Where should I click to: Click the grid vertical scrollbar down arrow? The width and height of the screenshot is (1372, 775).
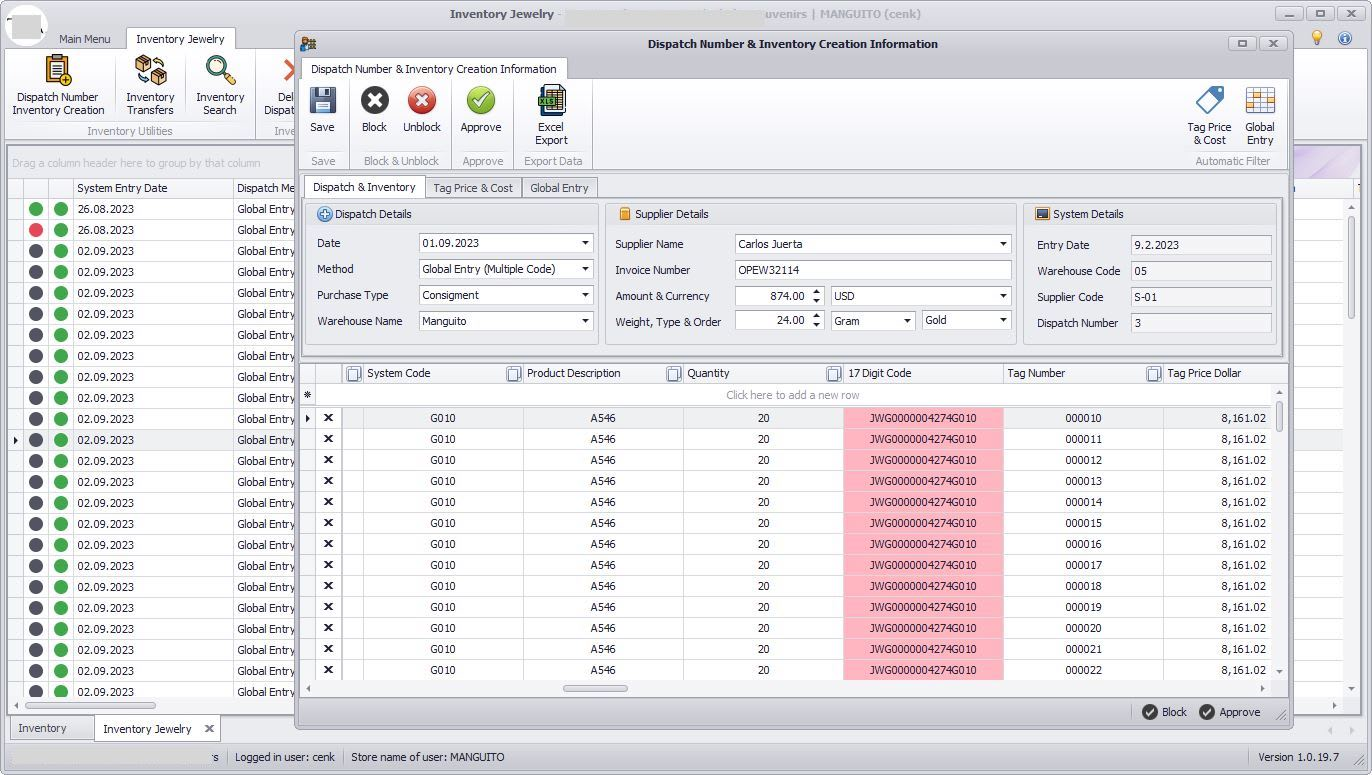[1279, 671]
